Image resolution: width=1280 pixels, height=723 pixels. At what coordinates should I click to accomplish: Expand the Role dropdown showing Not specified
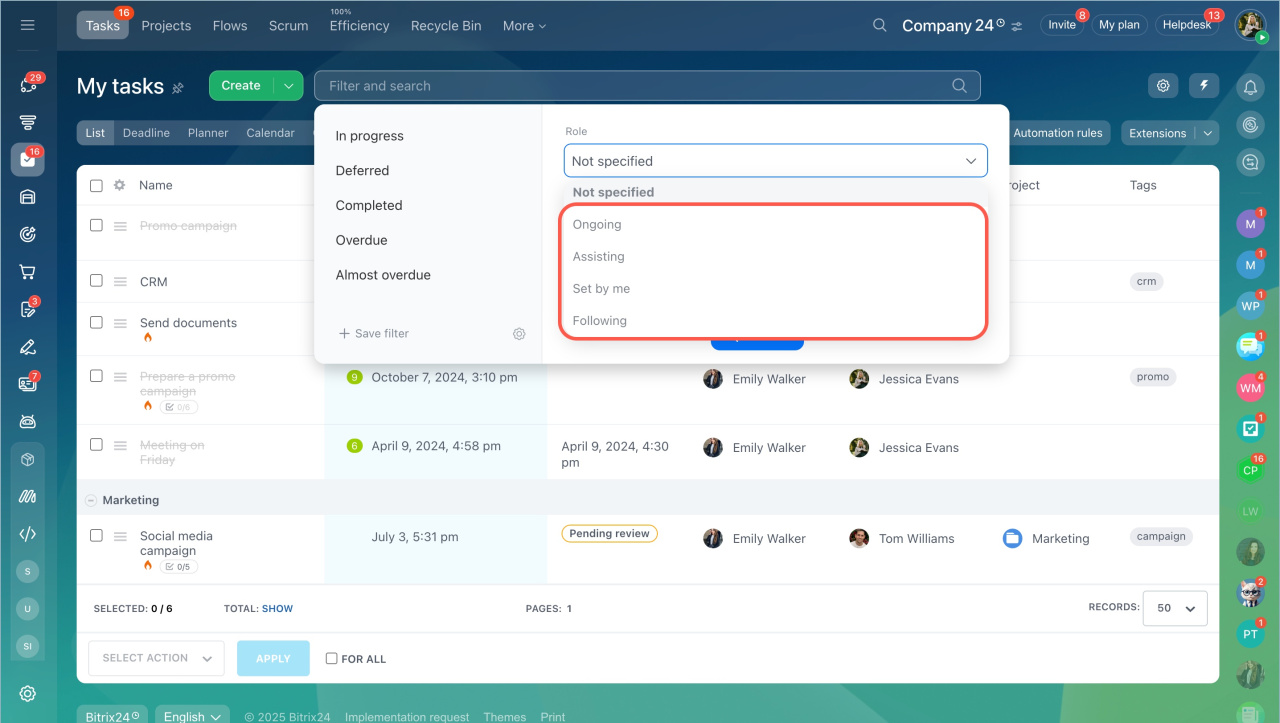[x=775, y=161]
